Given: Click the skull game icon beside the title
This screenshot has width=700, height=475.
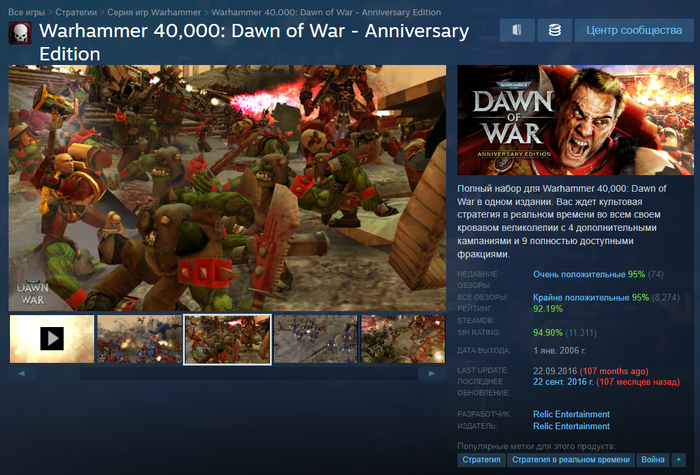Looking at the screenshot, I should [x=21, y=34].
